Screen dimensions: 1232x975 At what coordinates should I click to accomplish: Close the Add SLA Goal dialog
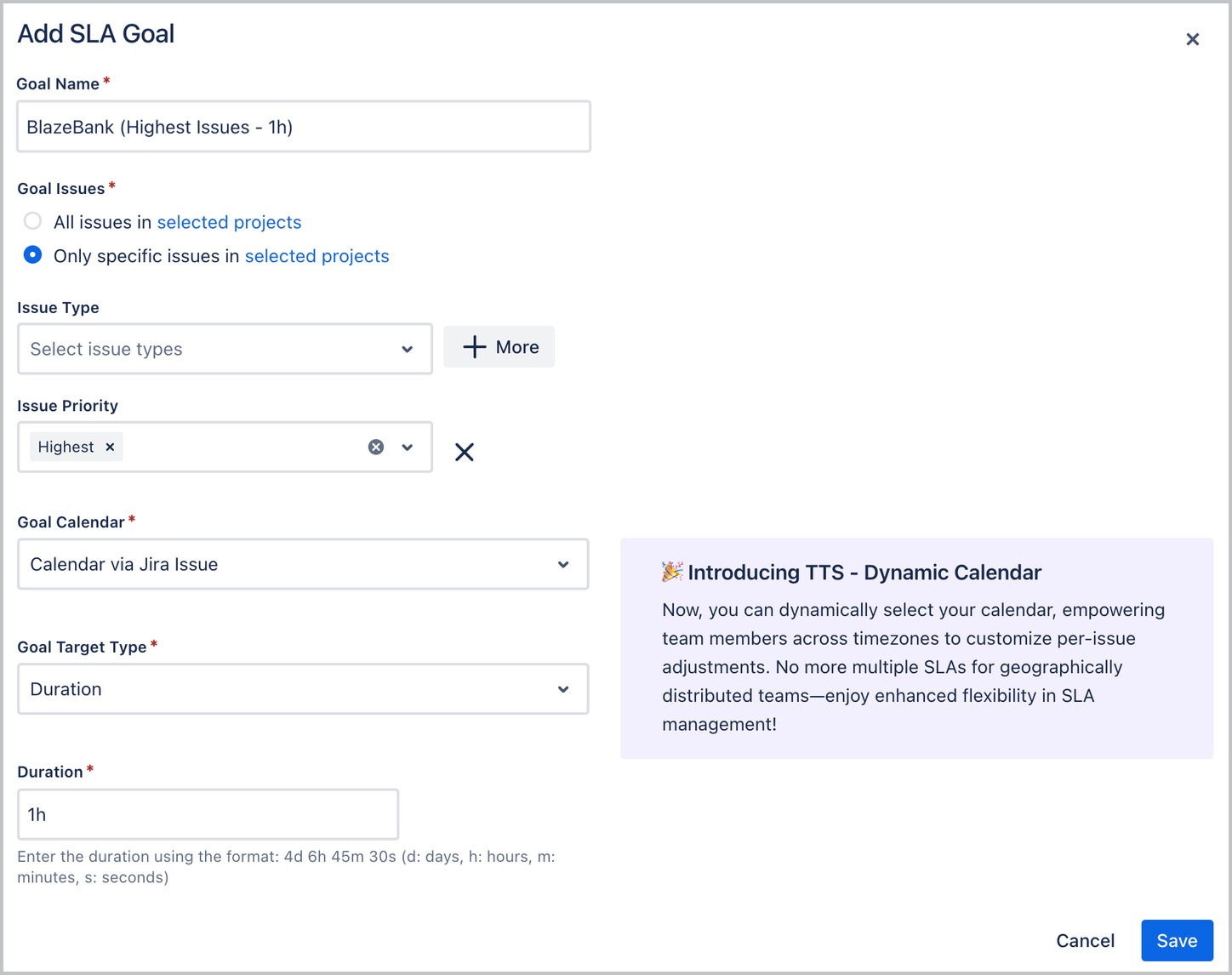pos(1192,39)
